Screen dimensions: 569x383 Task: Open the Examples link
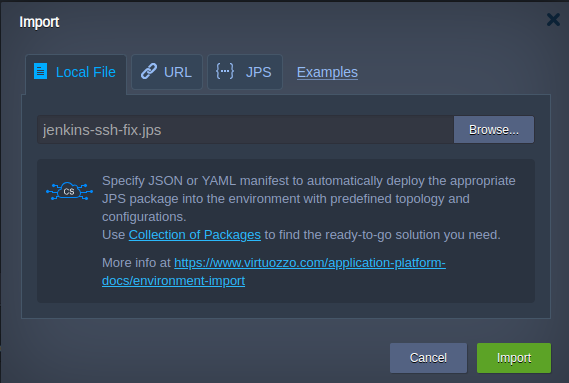[327, 72]
